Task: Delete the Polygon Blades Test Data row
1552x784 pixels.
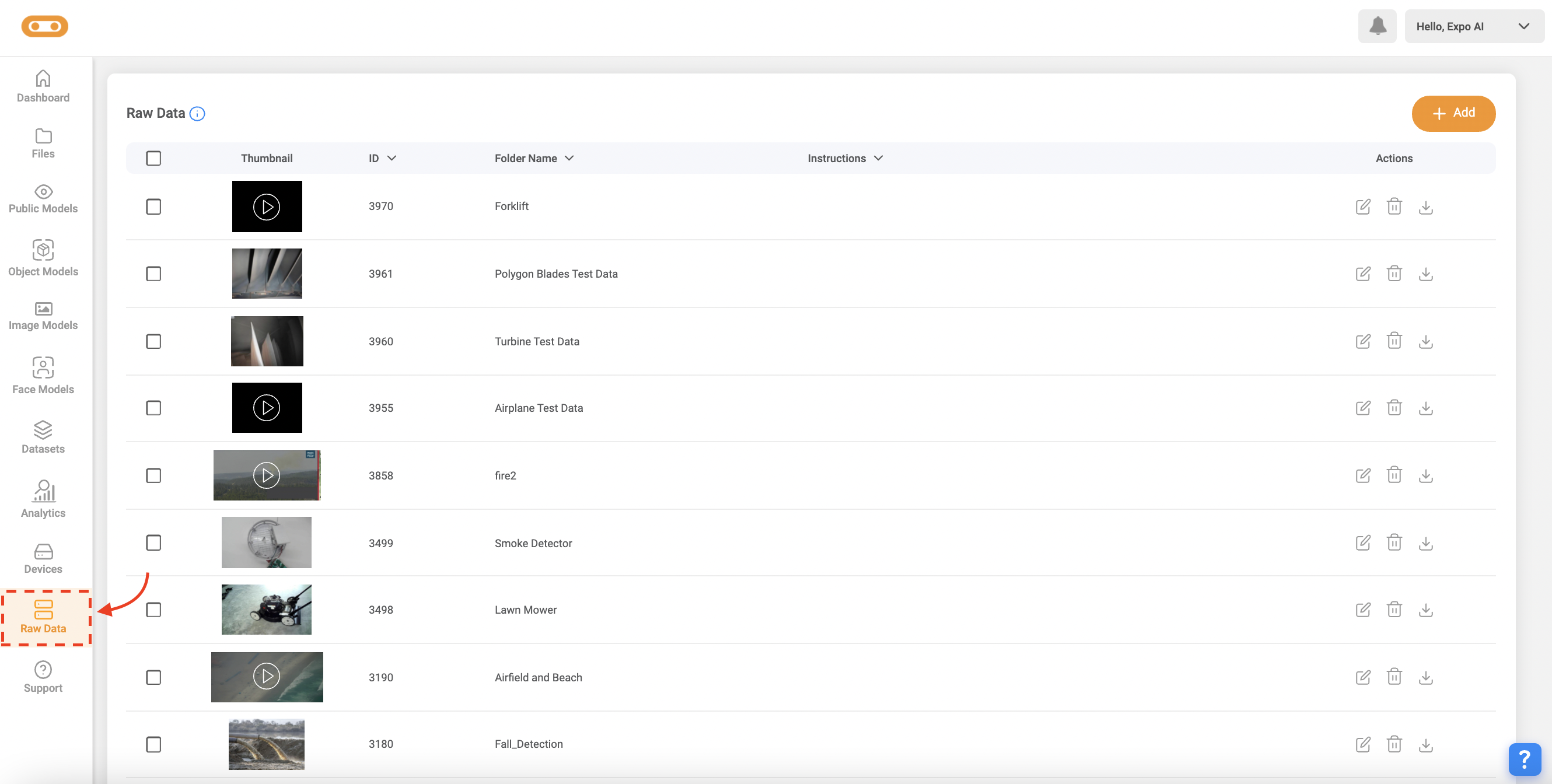Action: click(x=1393, y=274)
